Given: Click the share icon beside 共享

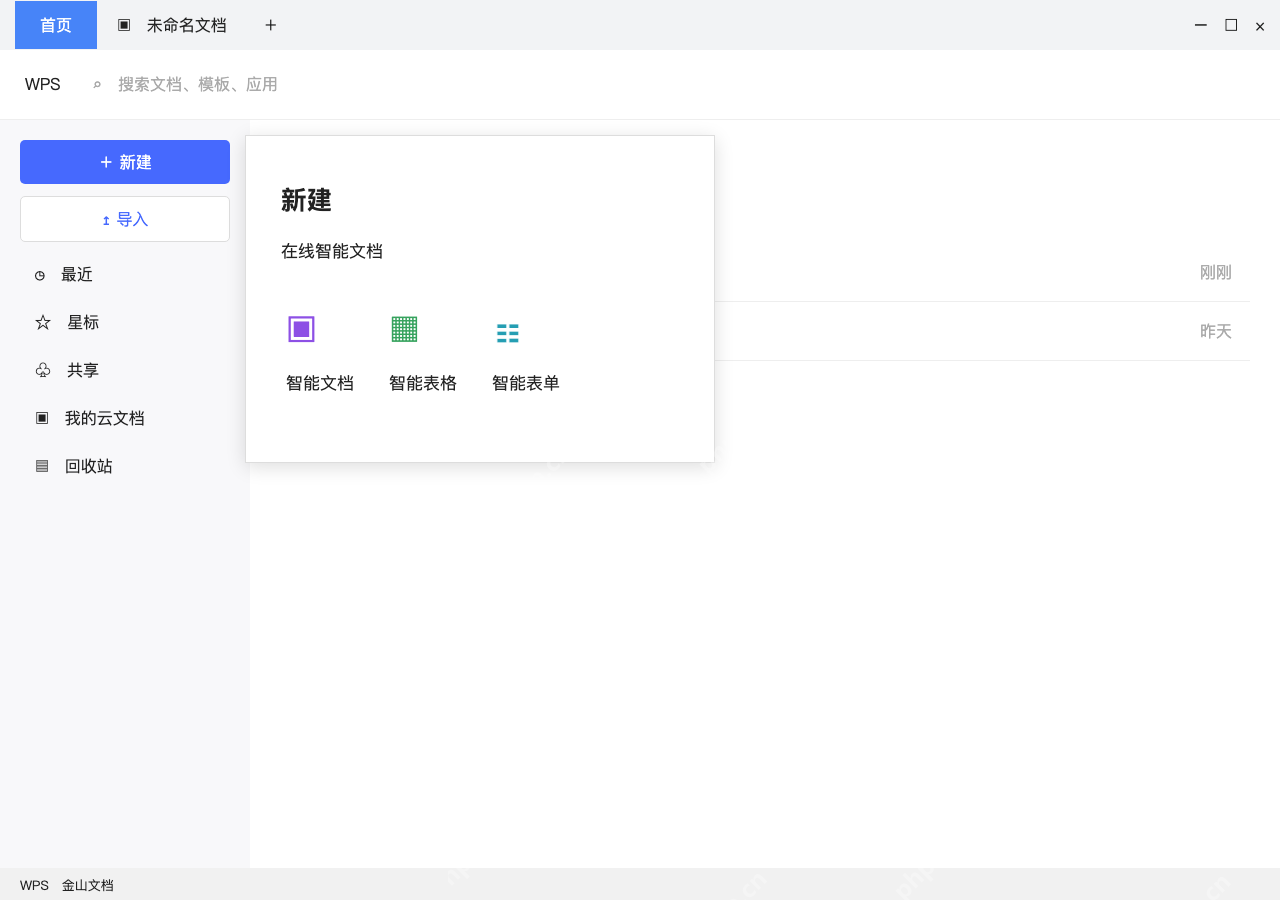Looking at the screenshot, I should (x=43, y=370).
